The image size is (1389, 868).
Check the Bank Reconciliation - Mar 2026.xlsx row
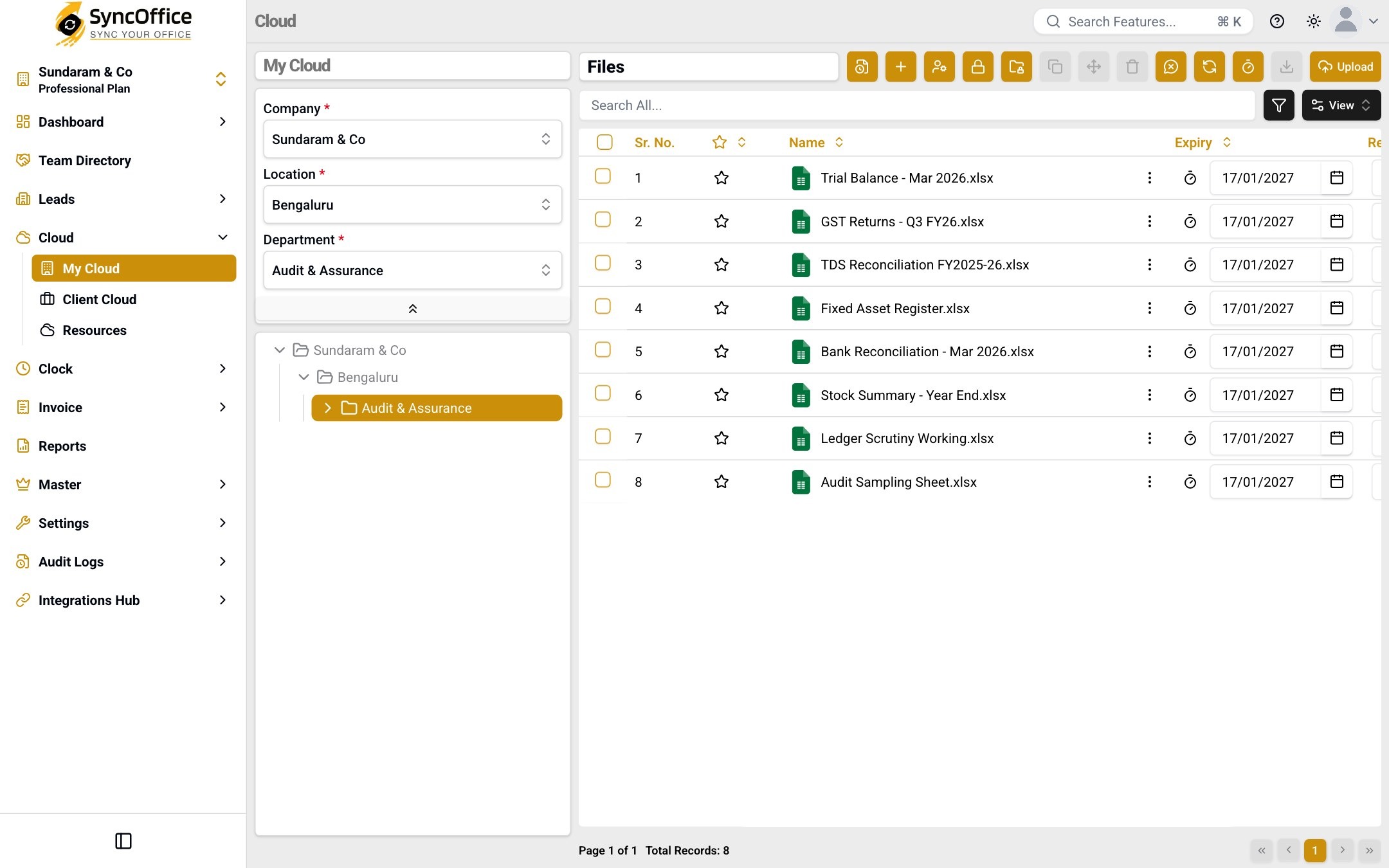[603, 349]
